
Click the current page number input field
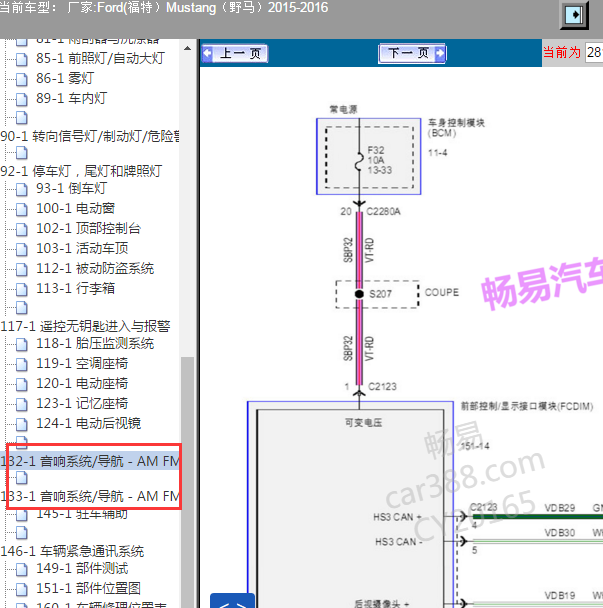pos(594,52)
